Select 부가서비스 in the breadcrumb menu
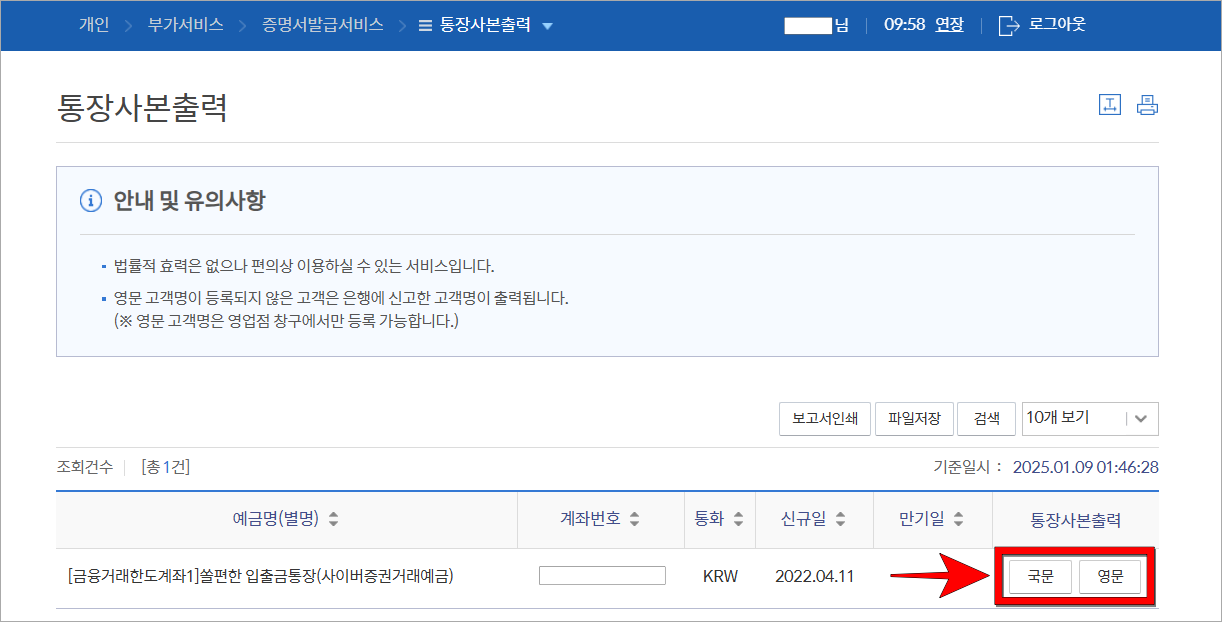 tap(185, 26)
